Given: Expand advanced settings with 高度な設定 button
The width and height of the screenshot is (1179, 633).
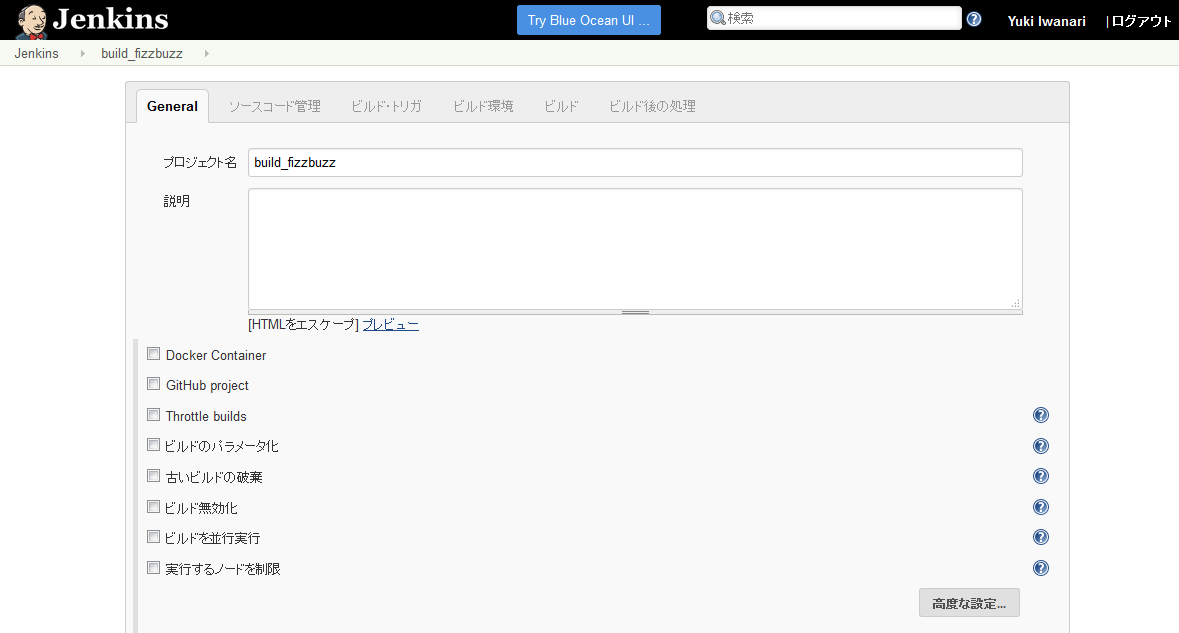Looking at the screenshot, I should pos(968,603).
